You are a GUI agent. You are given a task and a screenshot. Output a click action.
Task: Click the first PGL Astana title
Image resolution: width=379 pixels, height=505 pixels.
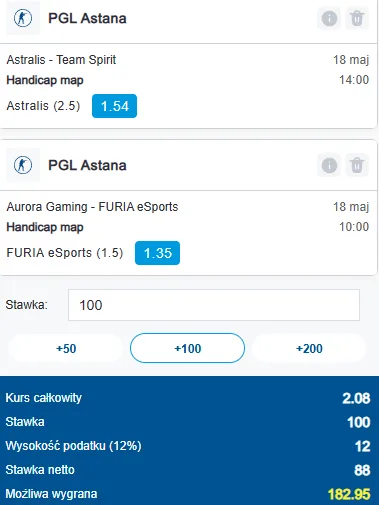pos(87,18)
